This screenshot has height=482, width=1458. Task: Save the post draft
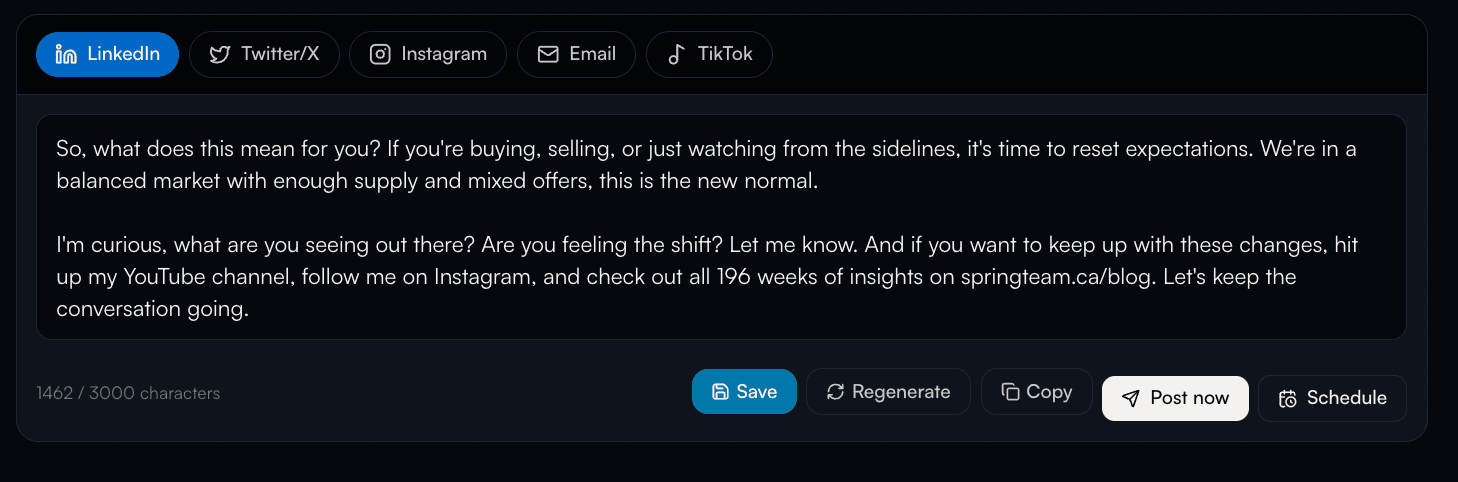point(744,392)
